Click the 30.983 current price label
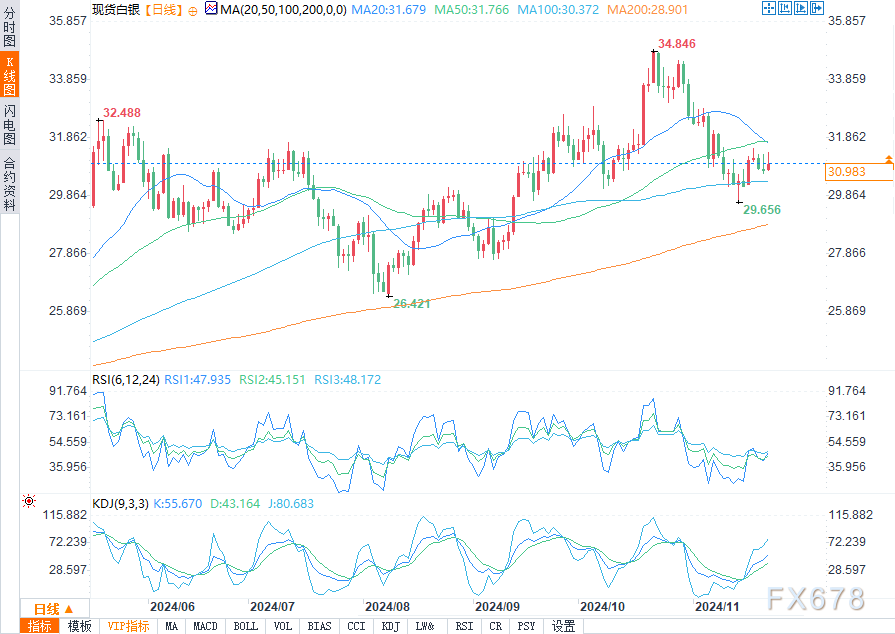Screen dimensions: 895x634 point(846,172)
